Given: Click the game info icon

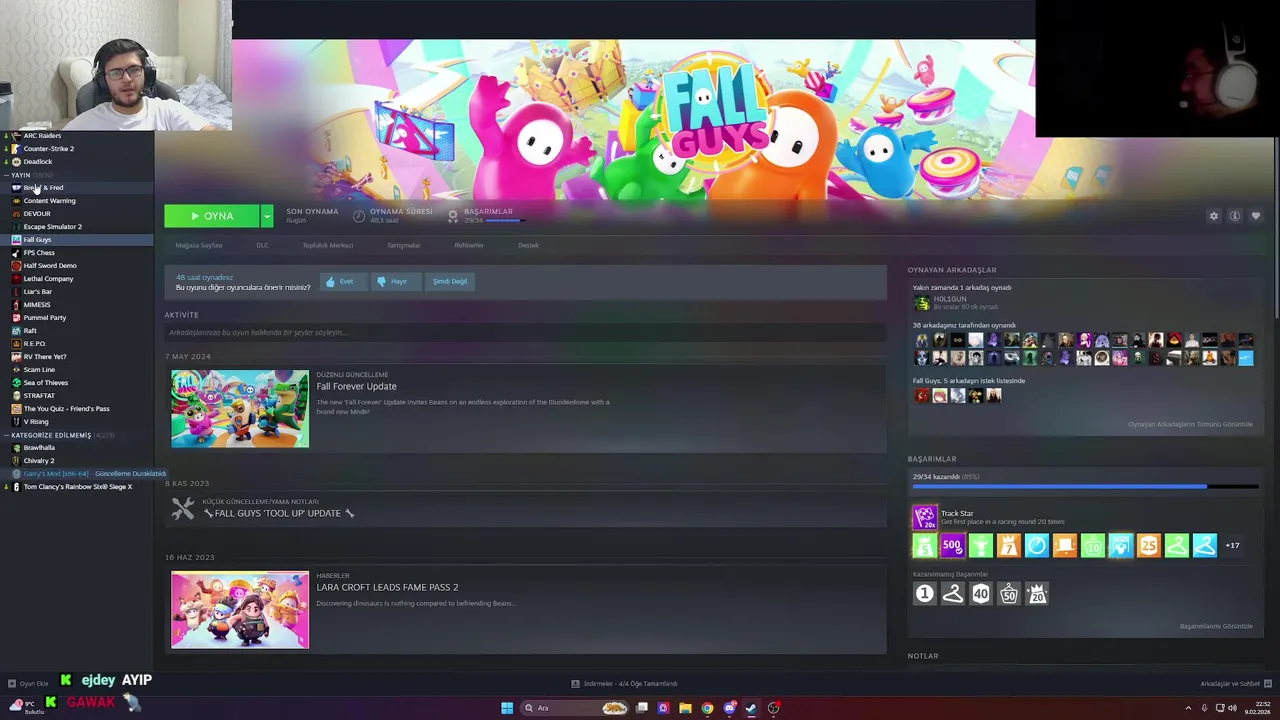Looking at the screenshot, I should pos(1235,216).
